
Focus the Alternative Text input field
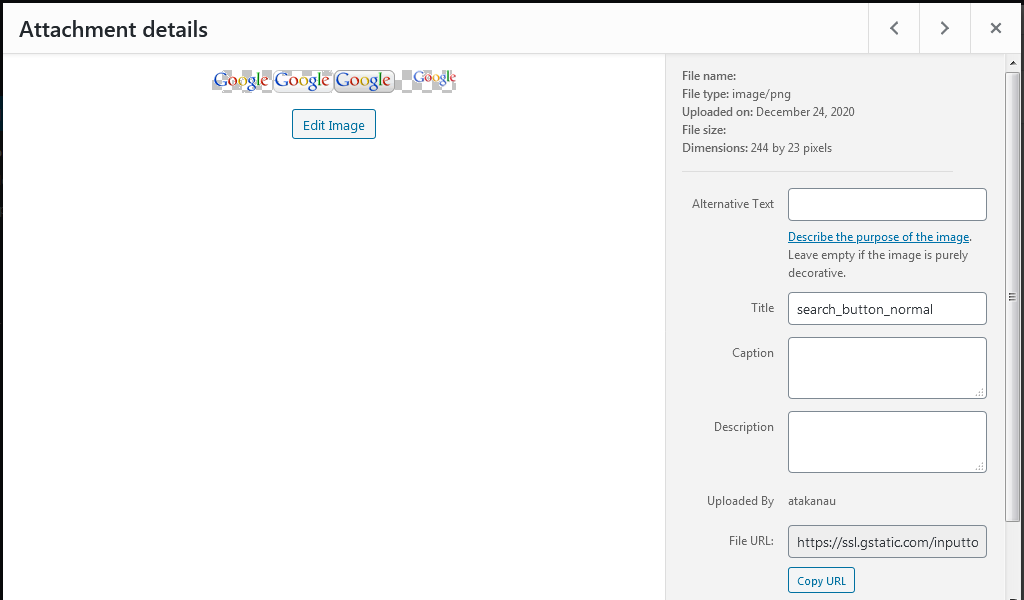point(887,204)
